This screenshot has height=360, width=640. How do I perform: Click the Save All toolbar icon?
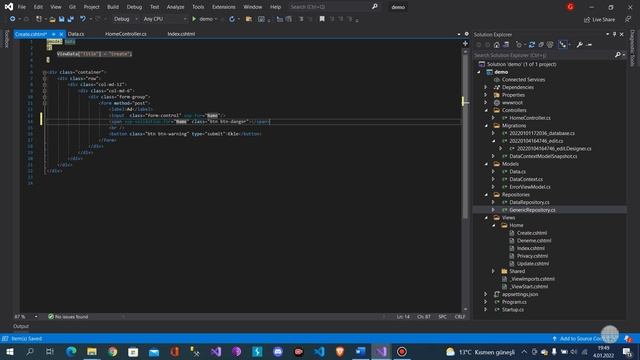pos(71,19)
